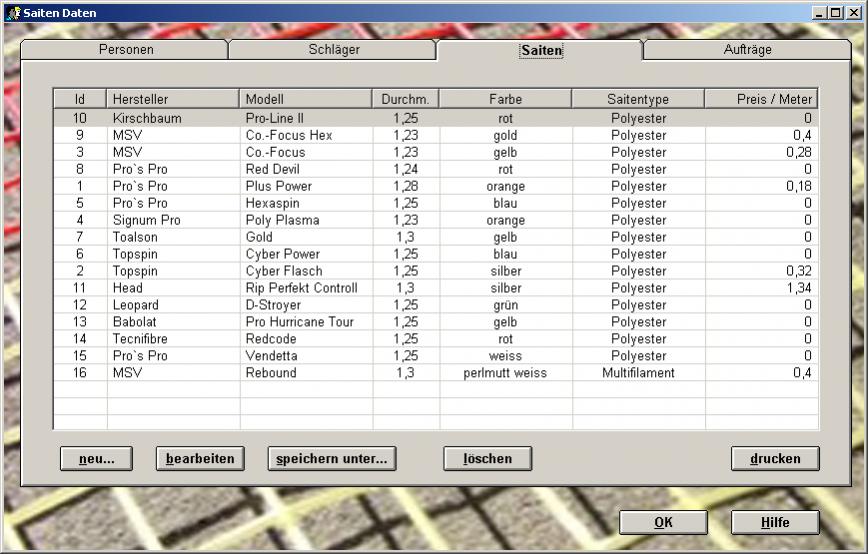Click speichern unter... button

[x=332, y=459]
